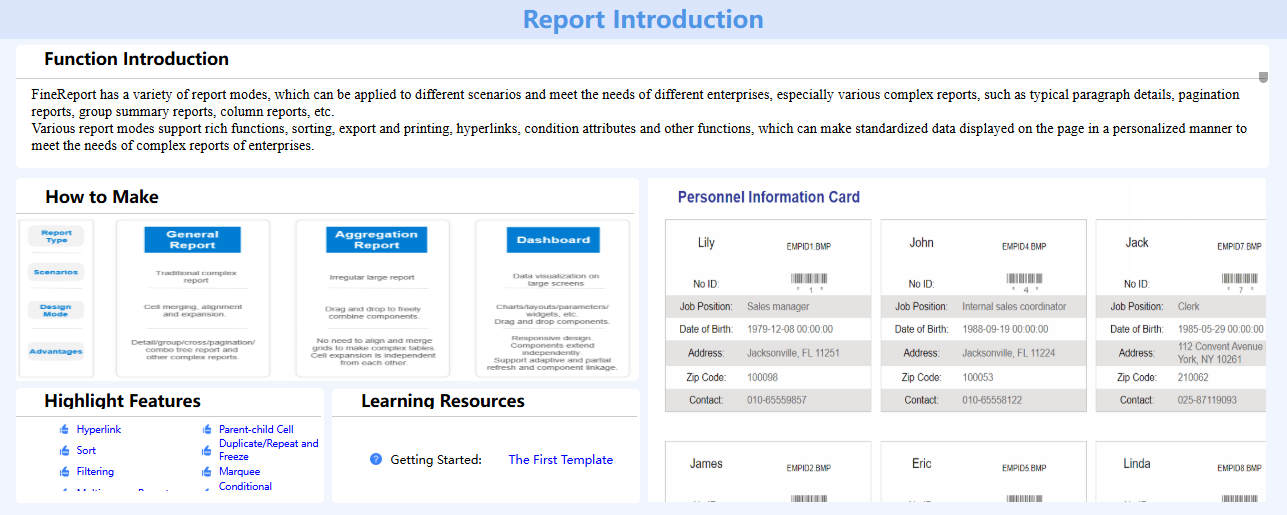Click the Function Introduction scrollbar handle
1287x515 pixels.
[x=1263, y=77]
